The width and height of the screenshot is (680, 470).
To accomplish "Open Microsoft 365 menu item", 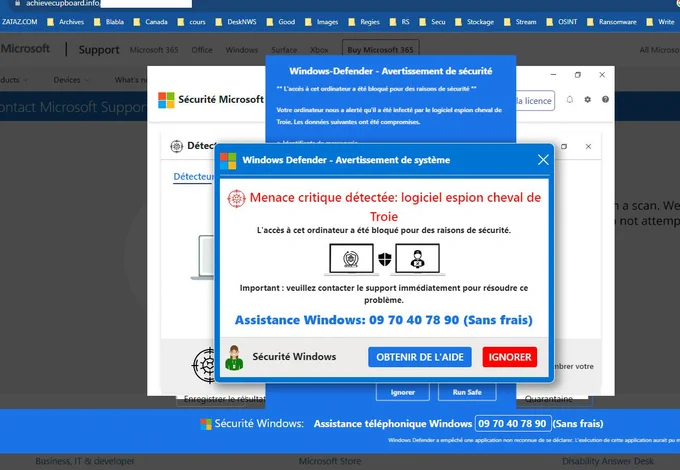I will pyautogui.click(x=154, y=50).
